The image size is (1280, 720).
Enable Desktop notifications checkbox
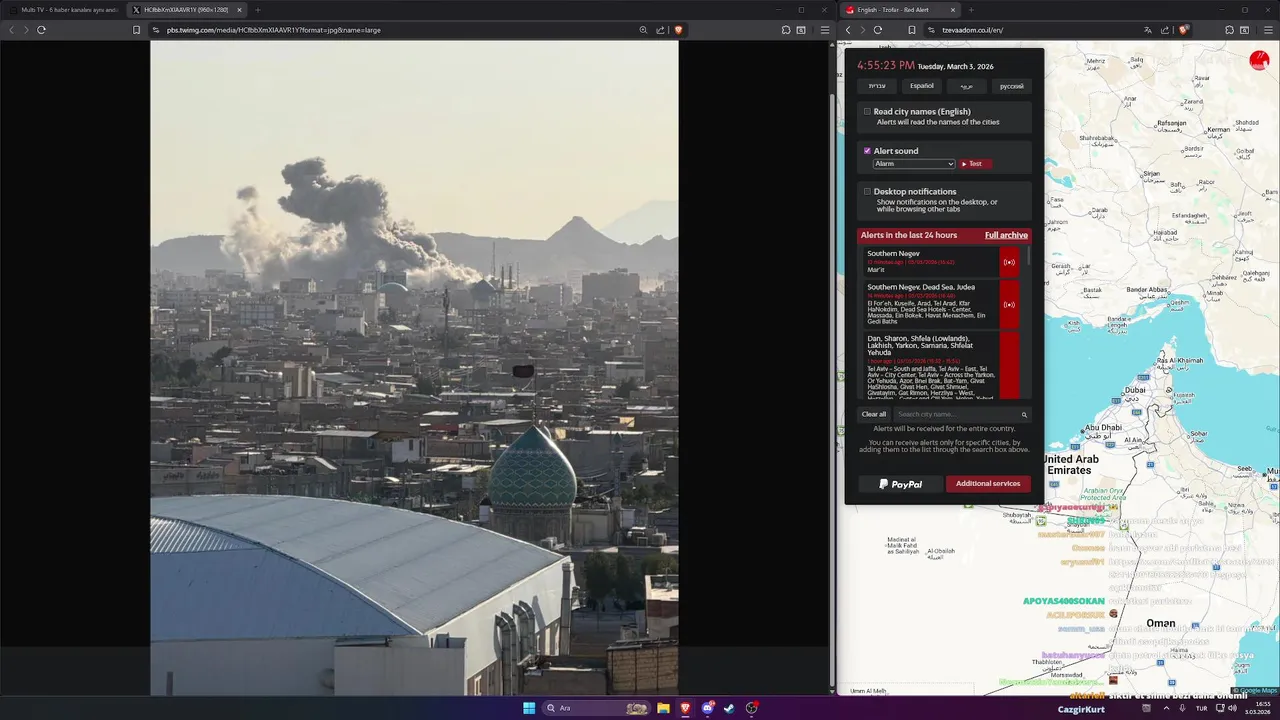867,191
